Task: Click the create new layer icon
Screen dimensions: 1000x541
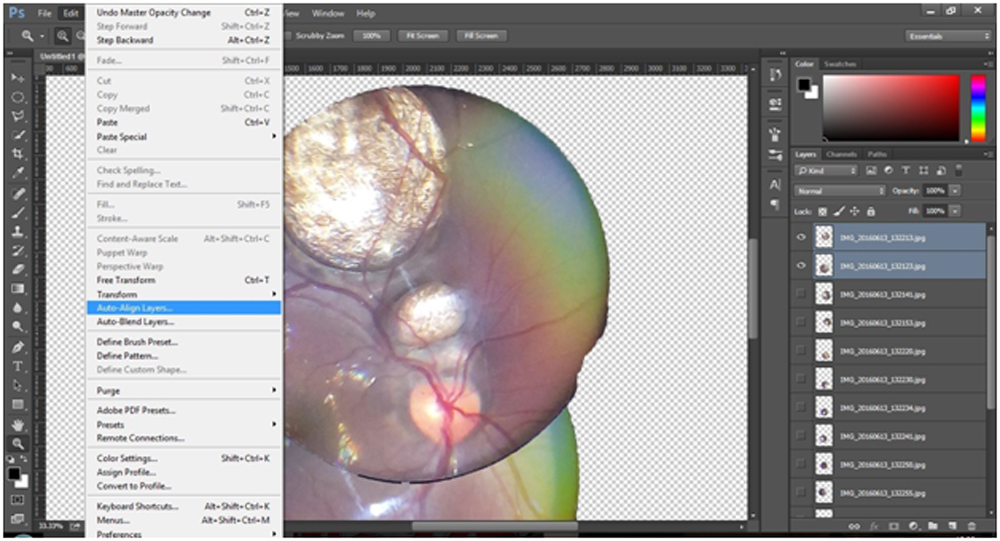Action: (952, 526)
